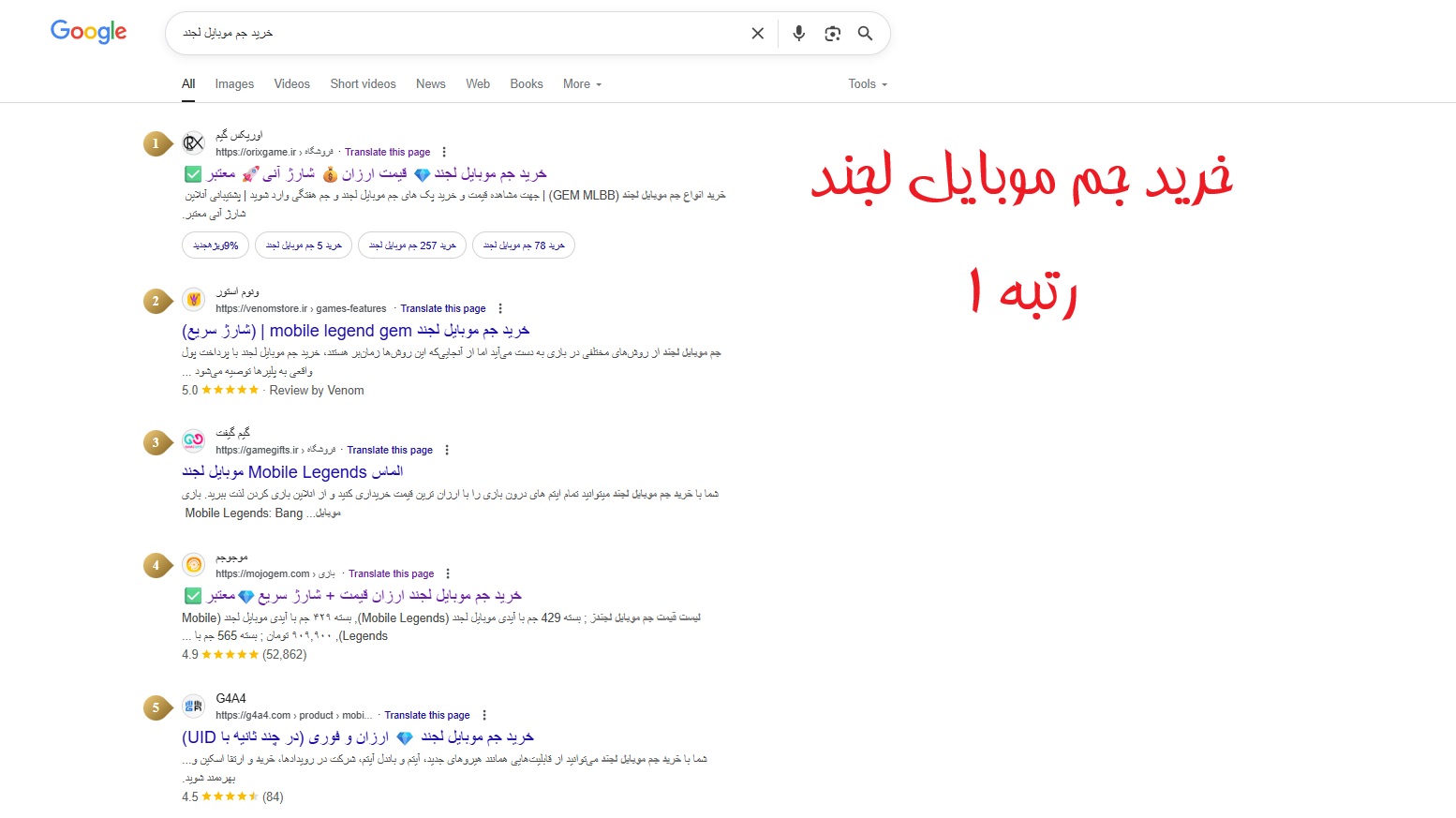Open three-dot menu for venomstore.ir result
This screenshot has width=1456, height=818.
pyautogui.click(x=500, y=308)
